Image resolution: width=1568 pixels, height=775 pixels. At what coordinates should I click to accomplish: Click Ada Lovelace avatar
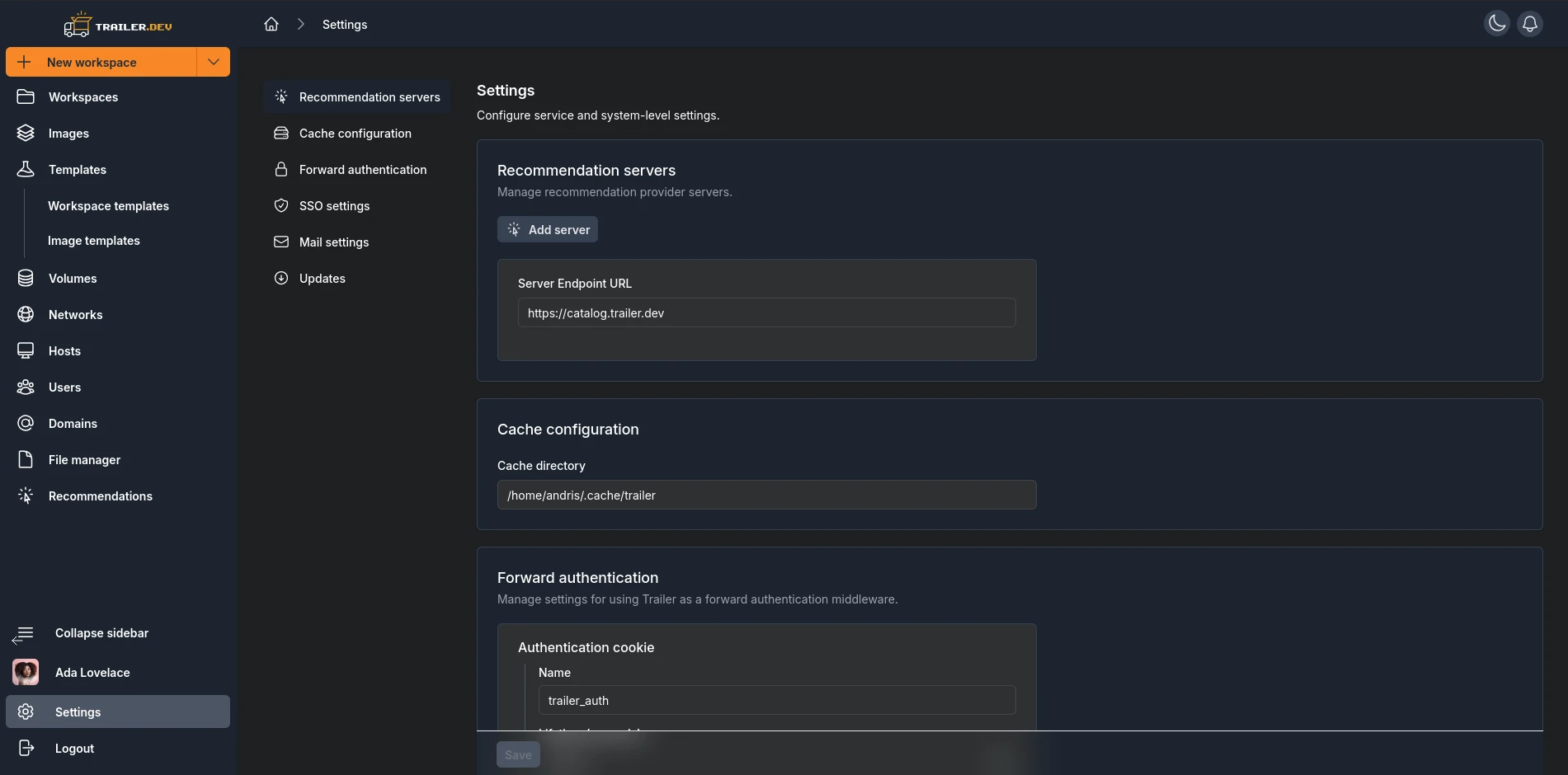(26, 672)
